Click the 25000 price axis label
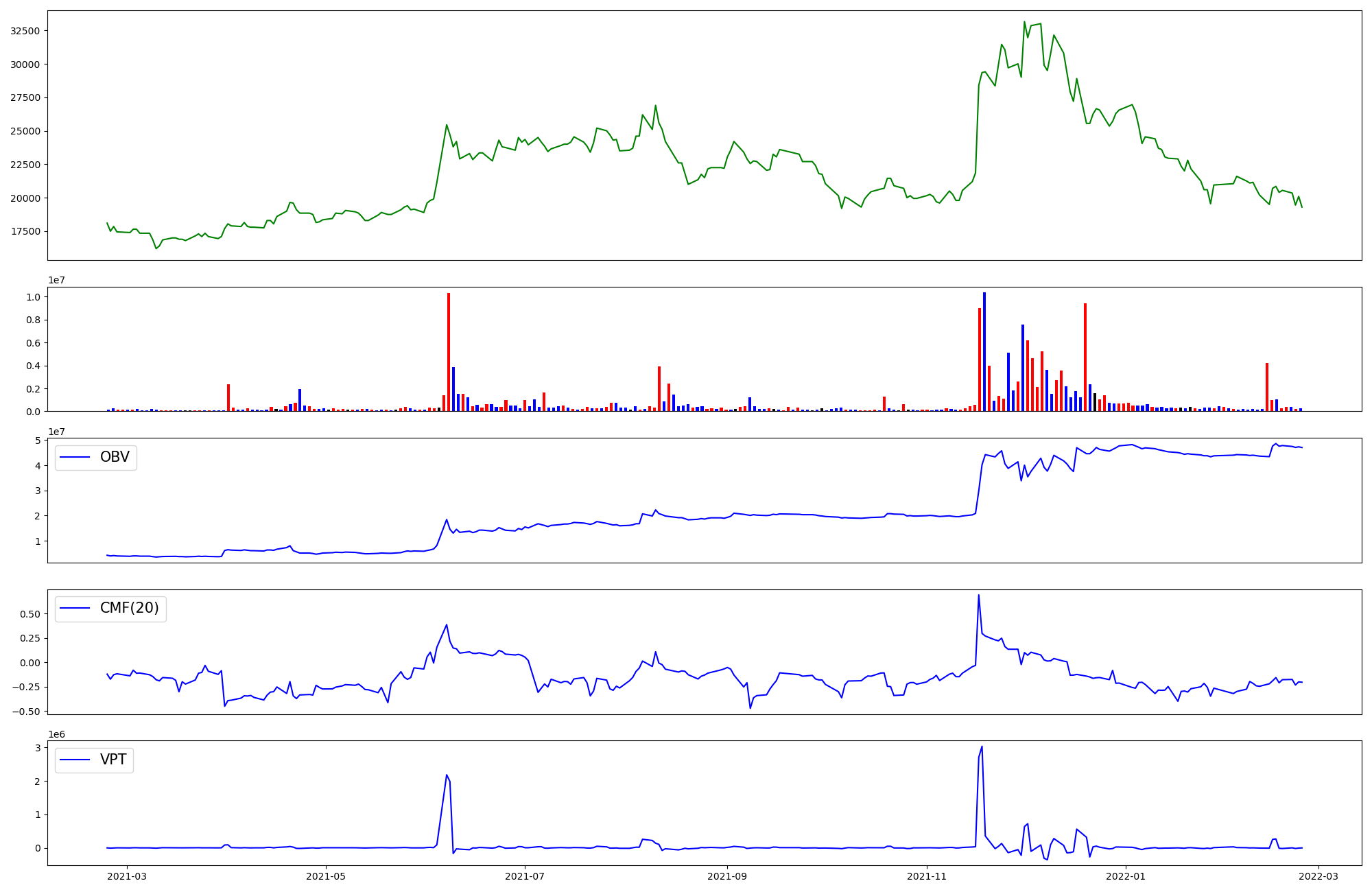Viewport: 1372px width, 892px height. click(x=25, y=131)
